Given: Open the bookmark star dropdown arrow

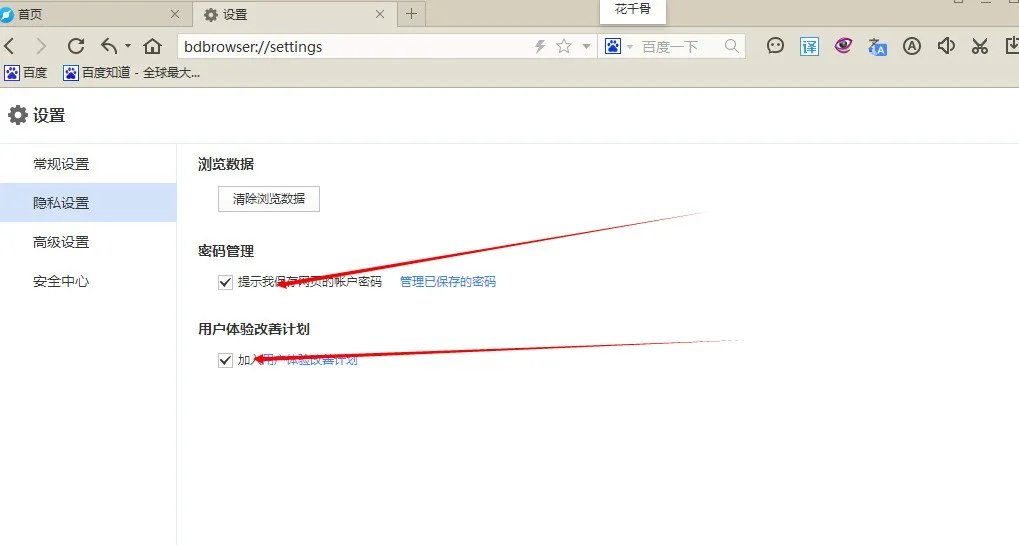Looking at the screenshot, I should pos(586,47).
